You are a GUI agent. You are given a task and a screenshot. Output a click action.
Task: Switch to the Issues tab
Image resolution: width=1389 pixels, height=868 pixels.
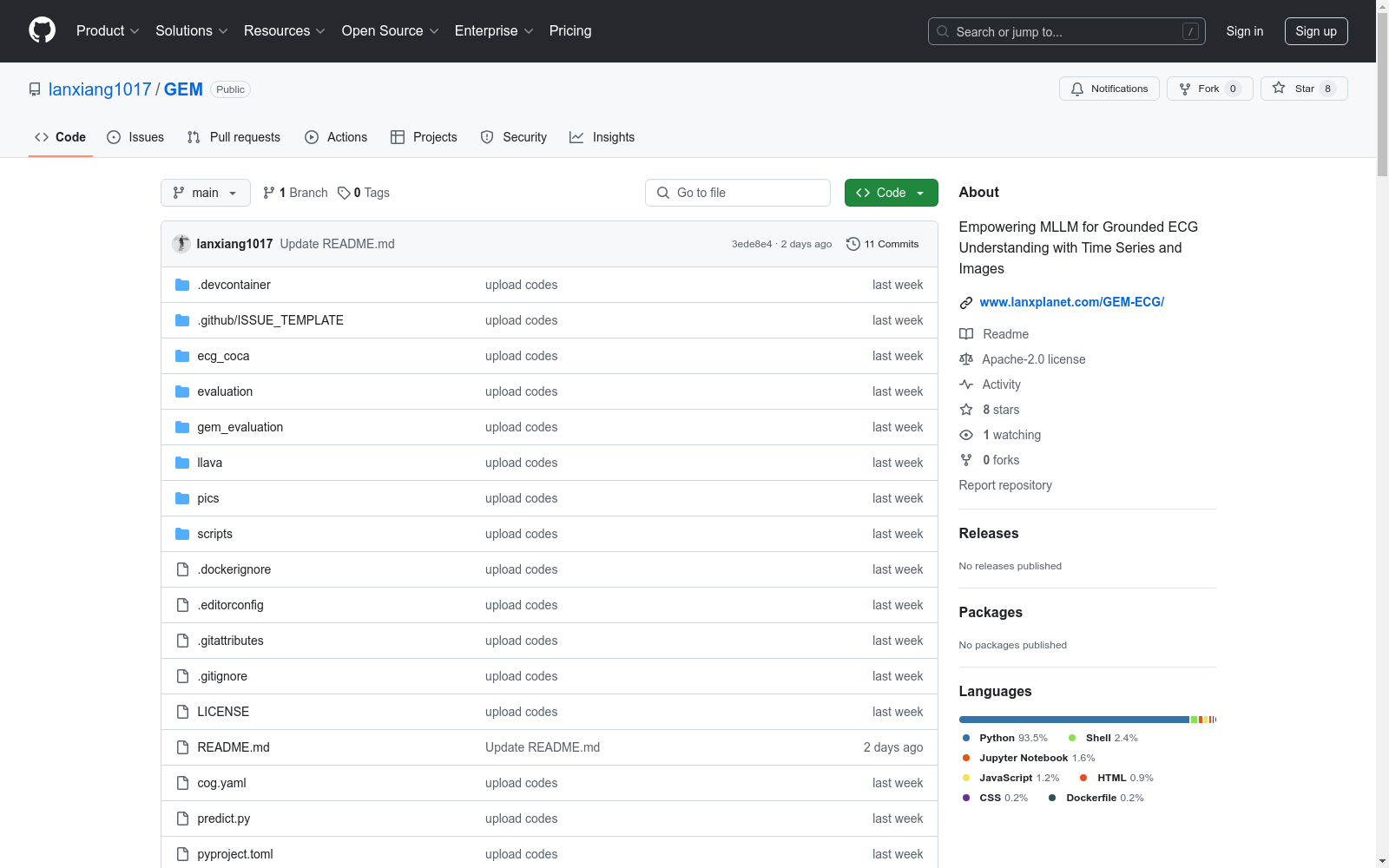pos(135,137)
